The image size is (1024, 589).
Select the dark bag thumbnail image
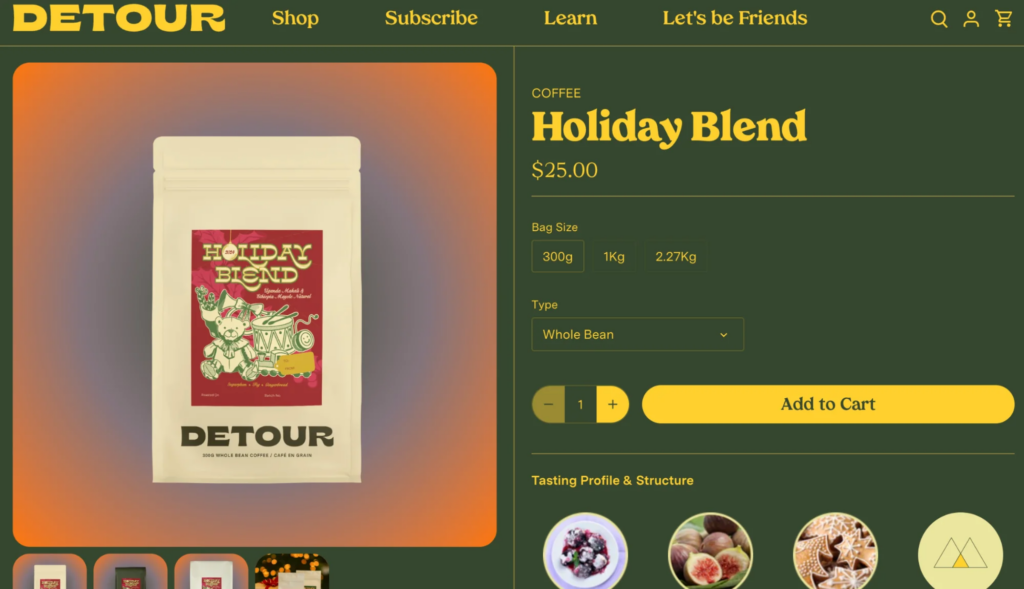point(131,571)
